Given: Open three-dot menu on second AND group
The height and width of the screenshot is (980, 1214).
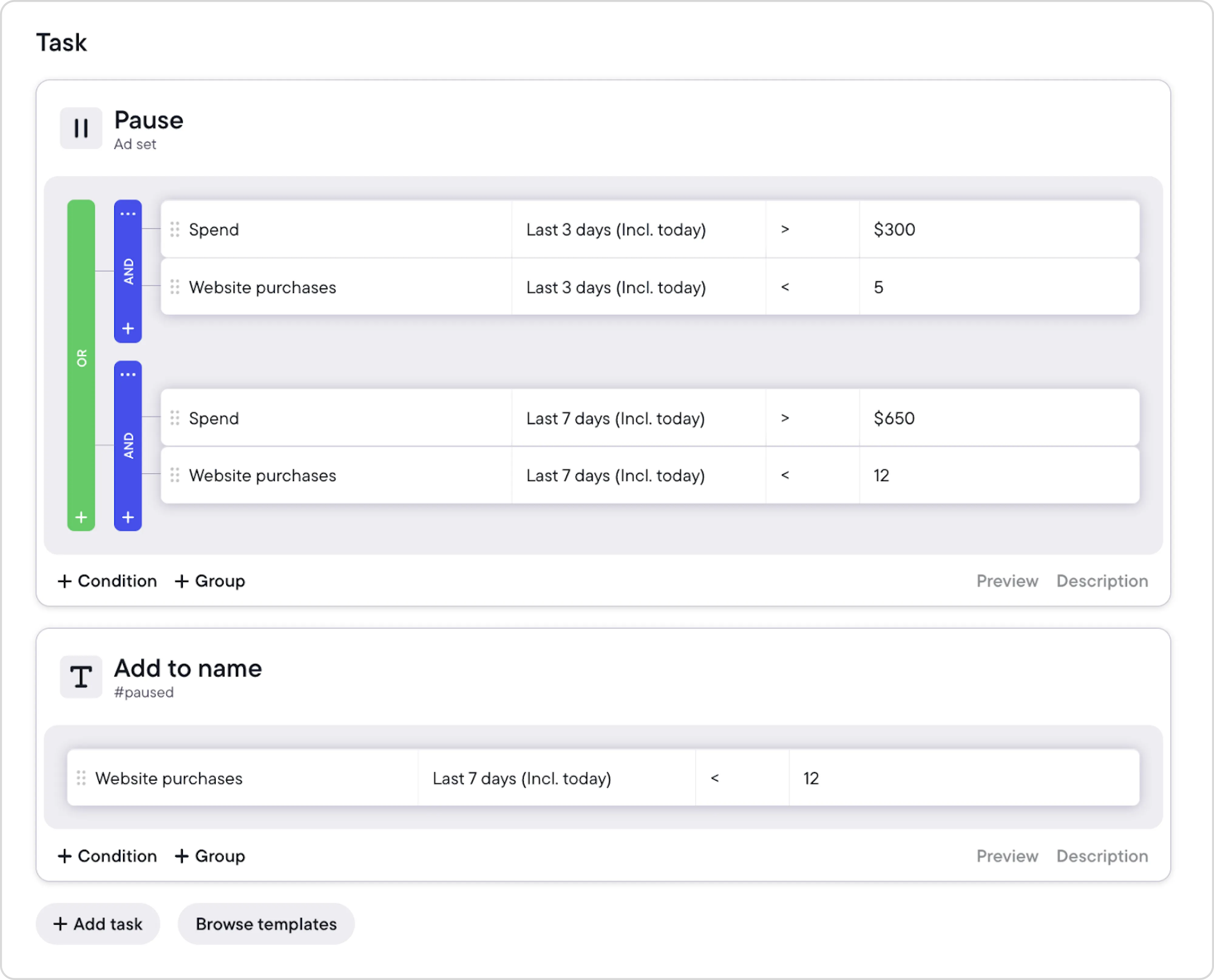Looking at the screenshot, I should point(128,375).
